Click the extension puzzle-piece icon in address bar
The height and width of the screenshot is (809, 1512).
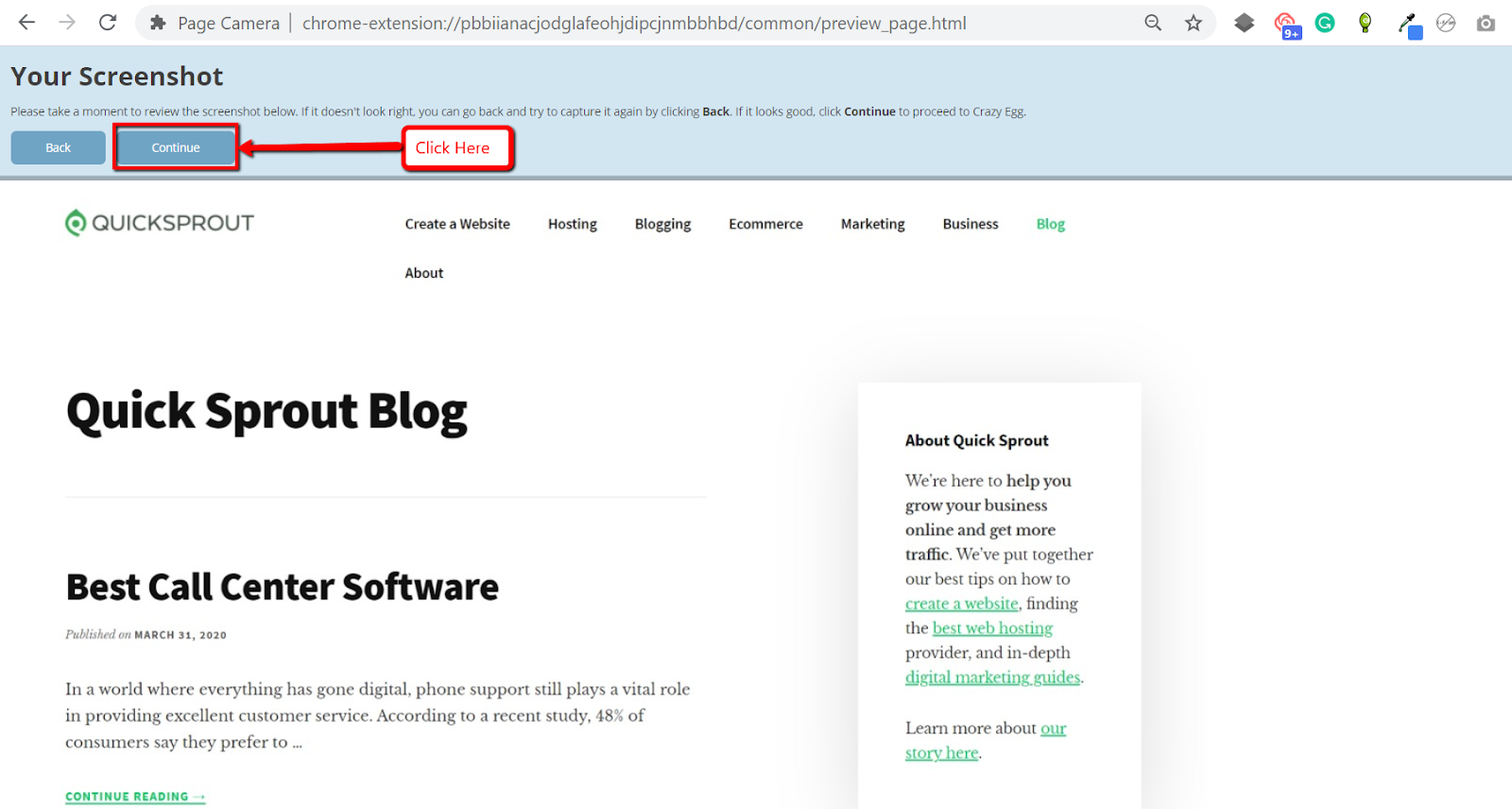(x=158, y=23)
